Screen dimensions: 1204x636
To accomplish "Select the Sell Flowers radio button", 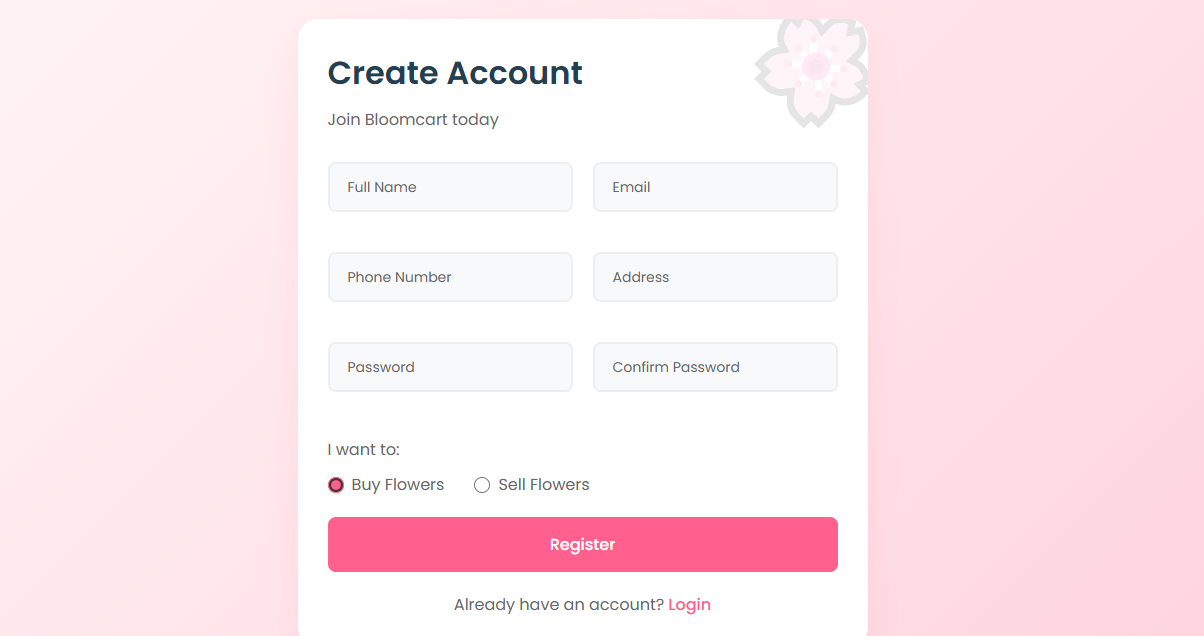I will click(482, 484).
